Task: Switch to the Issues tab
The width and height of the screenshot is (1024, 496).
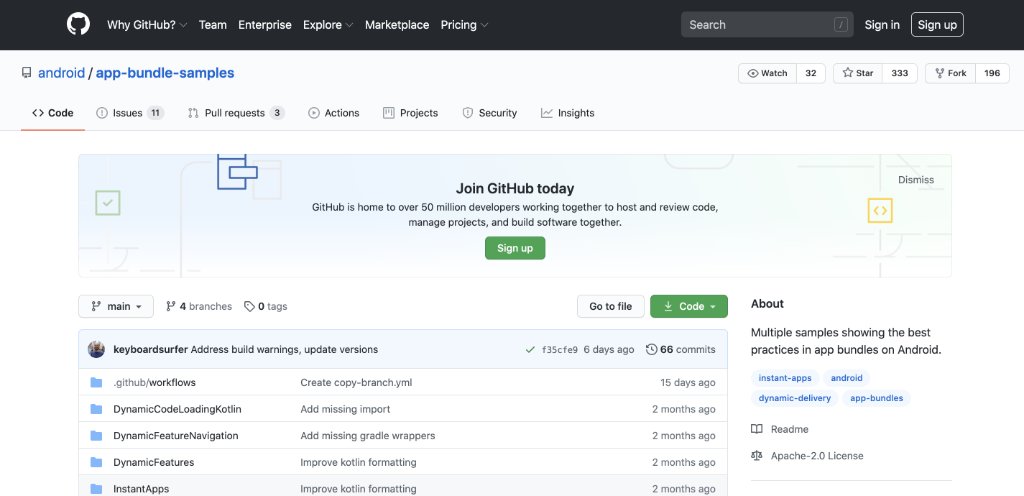Action: (x=130, y=113)
